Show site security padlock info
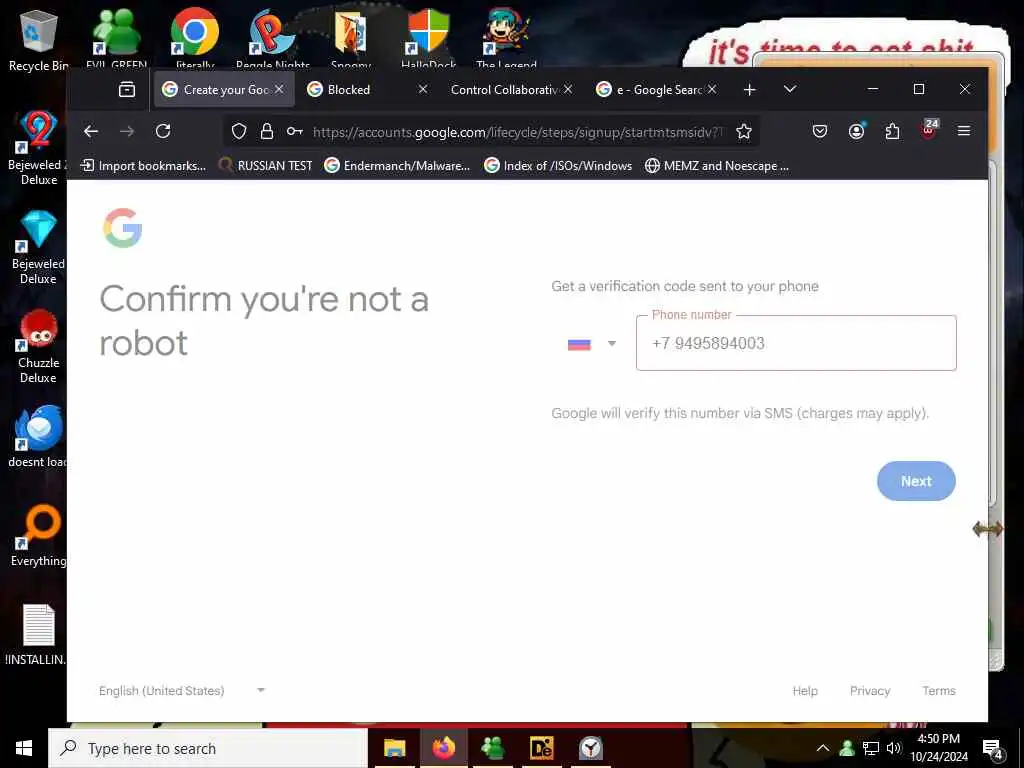The image size is (1024, 768). point(266,131)
